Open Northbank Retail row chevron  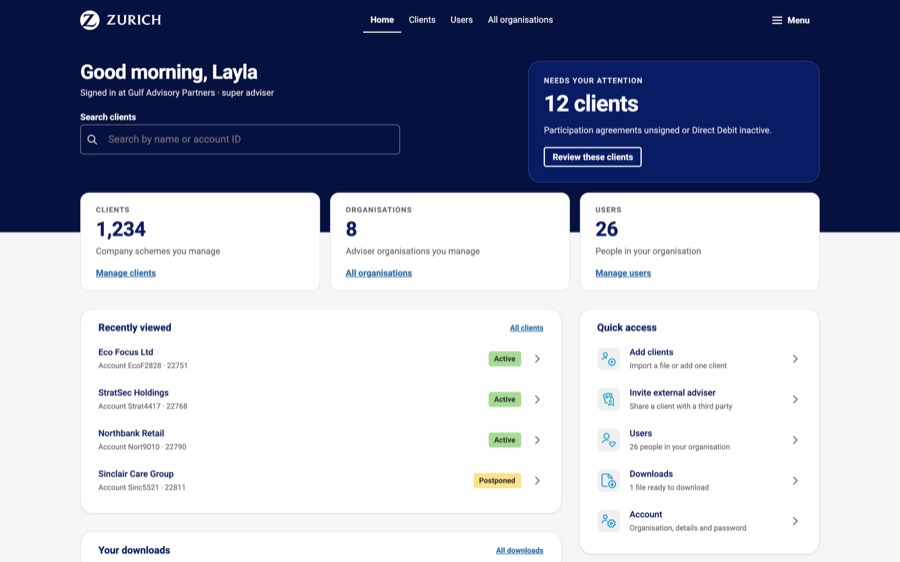tap(537, 440)
